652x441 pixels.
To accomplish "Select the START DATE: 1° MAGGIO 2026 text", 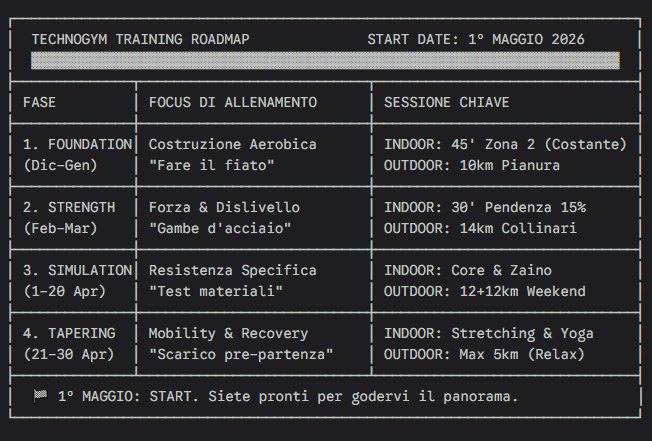I will (476, 40).
